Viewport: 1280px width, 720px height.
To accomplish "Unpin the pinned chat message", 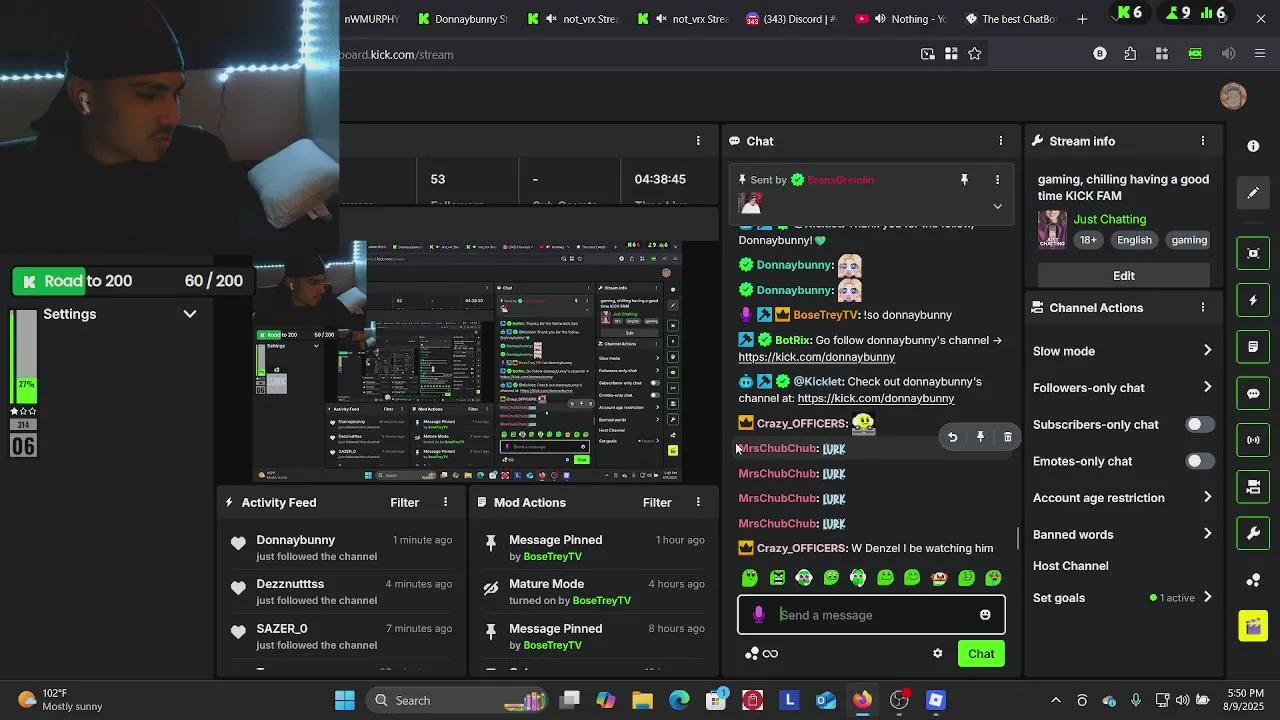I will 964,180.
